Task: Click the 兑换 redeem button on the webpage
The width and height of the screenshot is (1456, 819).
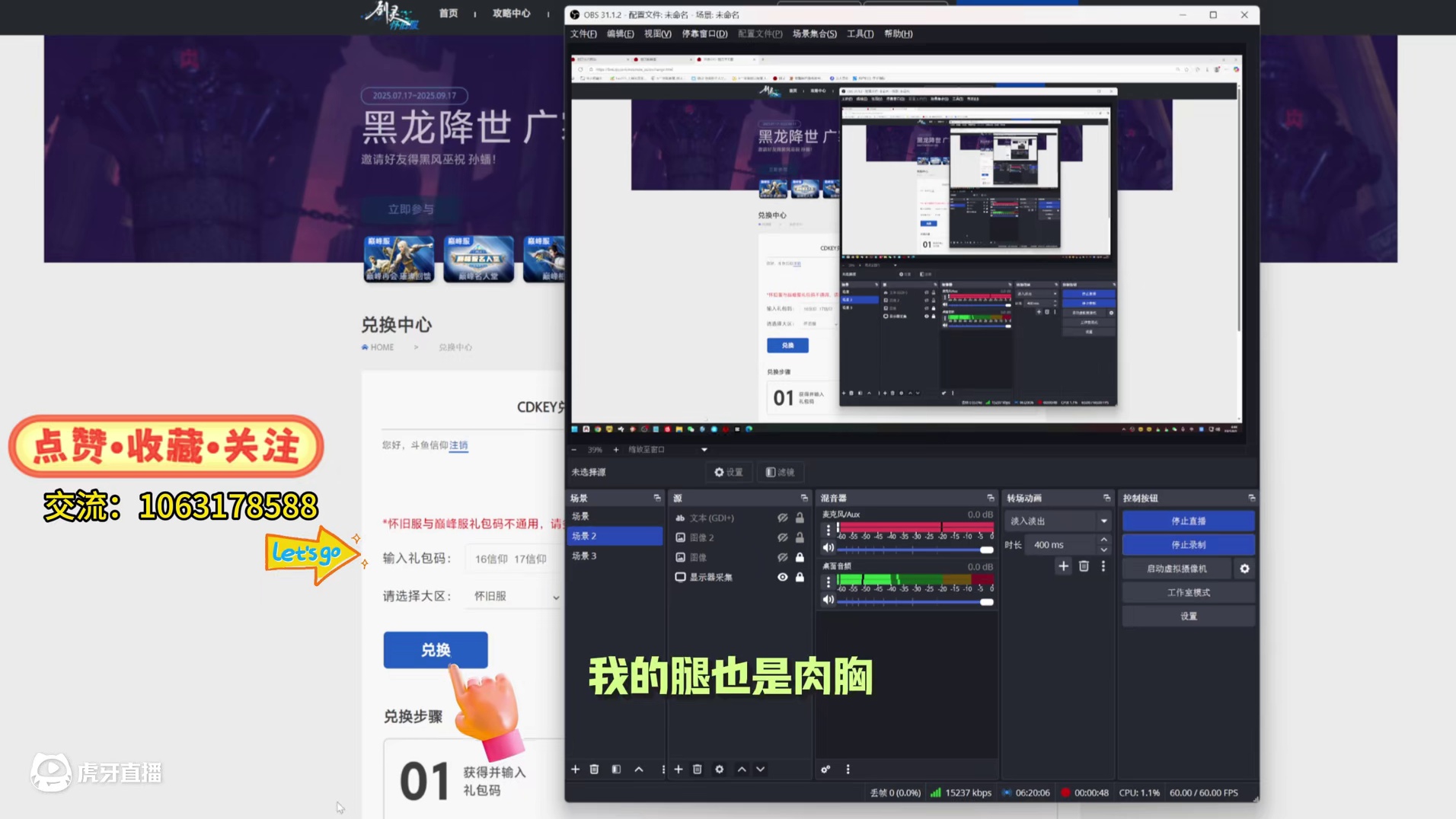Action: coord(435,649)
